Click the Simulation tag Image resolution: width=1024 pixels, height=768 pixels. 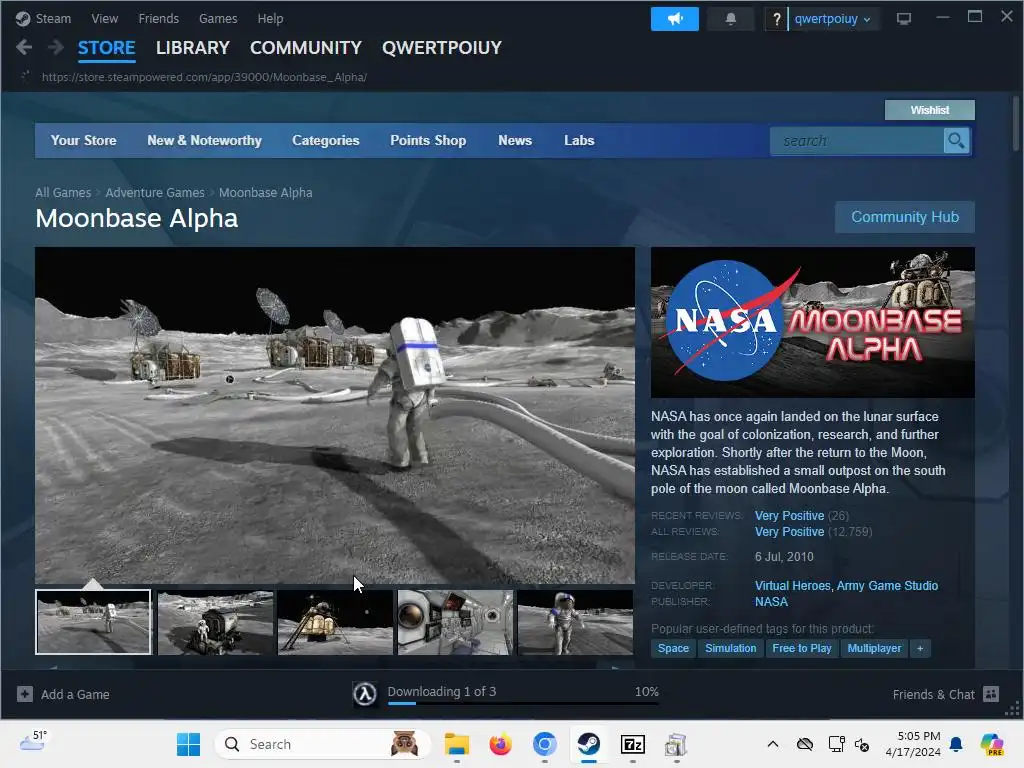coord(731,648)
